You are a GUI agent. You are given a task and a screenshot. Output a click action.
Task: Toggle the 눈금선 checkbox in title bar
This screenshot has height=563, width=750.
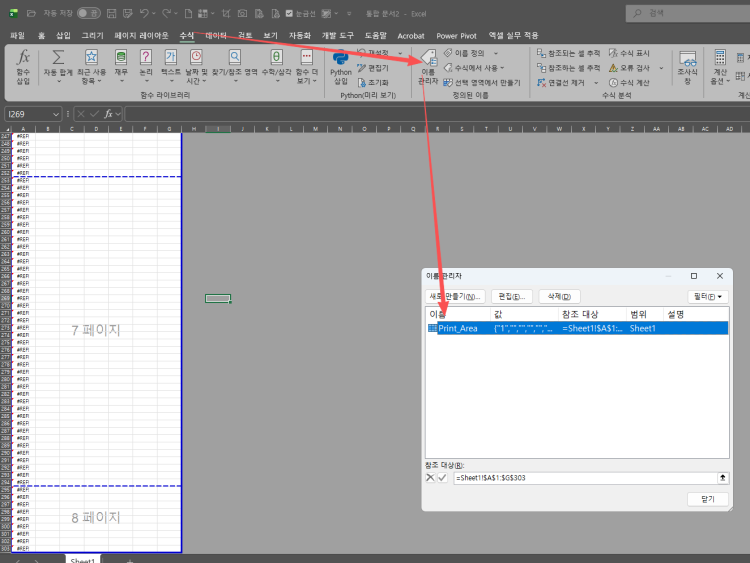[x=289, y=14]
